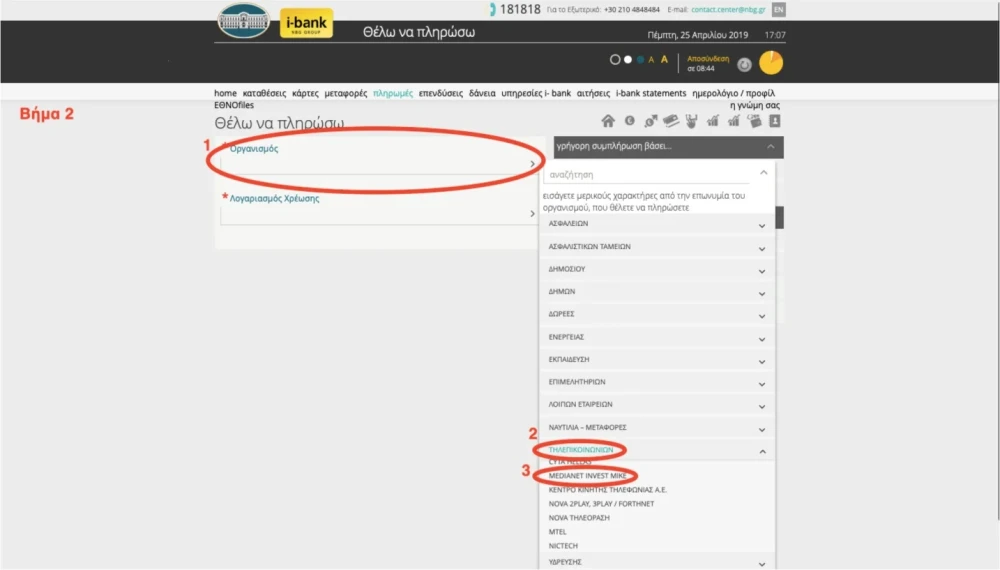The height and width of the screenshot is (570, 1000).
Task: Open the ΕΘΝΟfiles link
Action: (x=234, y=105)
